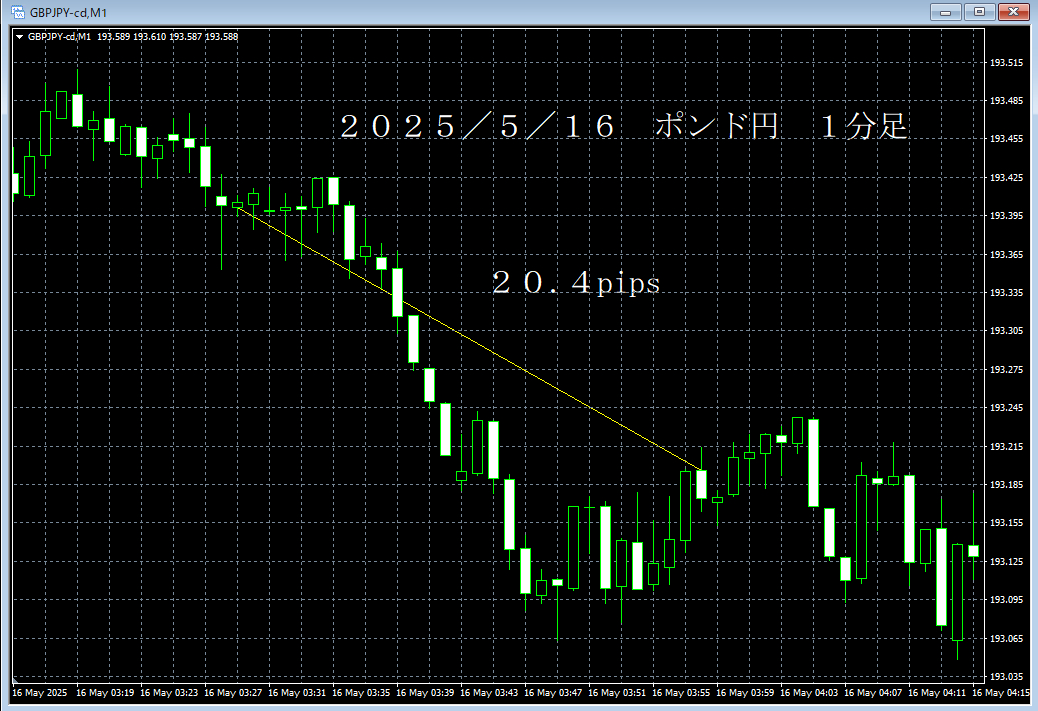This screenshot has width=1038, height=711.
Task: Expand the GBPJPY-cd,M1 chart header triangle
Action: click(x=19, y=37)
